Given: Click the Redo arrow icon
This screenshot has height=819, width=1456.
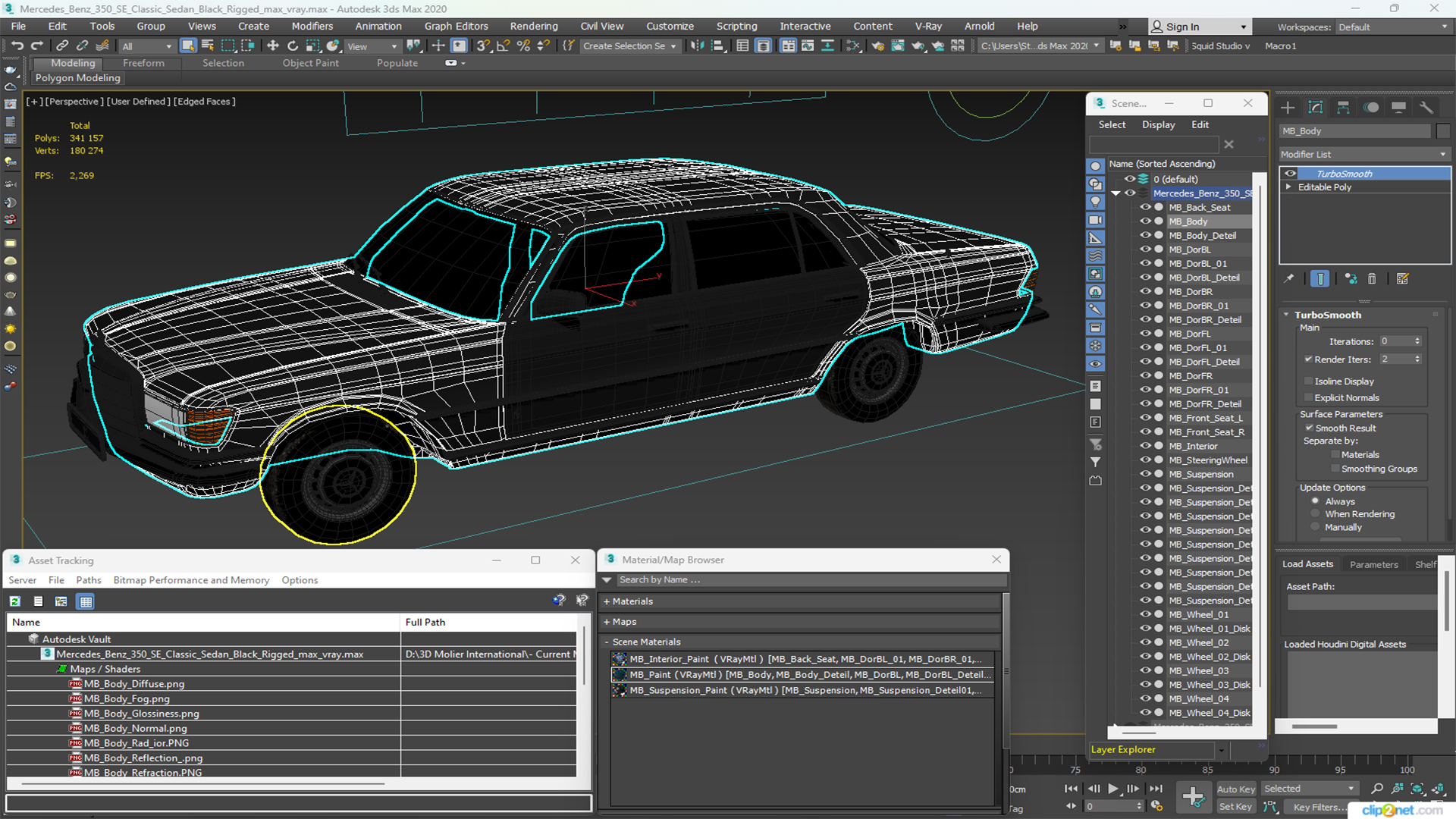Looking at the screenshot, I should point(36,46).
